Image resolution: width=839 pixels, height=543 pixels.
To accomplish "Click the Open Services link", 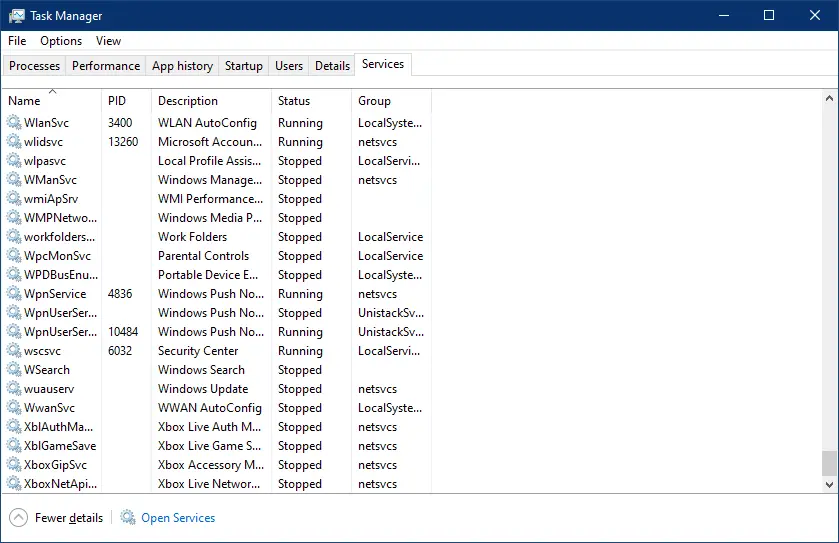I will coord(178,518).
